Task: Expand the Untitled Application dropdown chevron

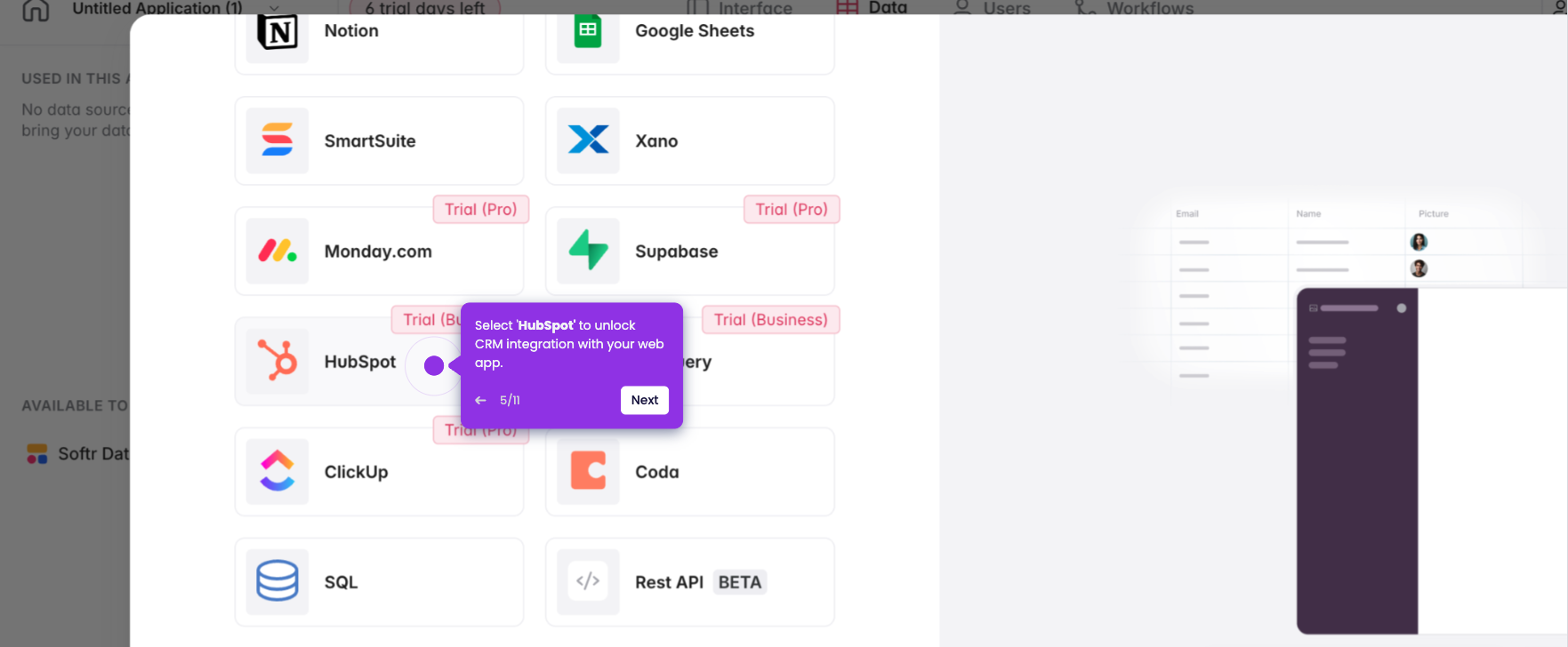Action: (274, 9)
